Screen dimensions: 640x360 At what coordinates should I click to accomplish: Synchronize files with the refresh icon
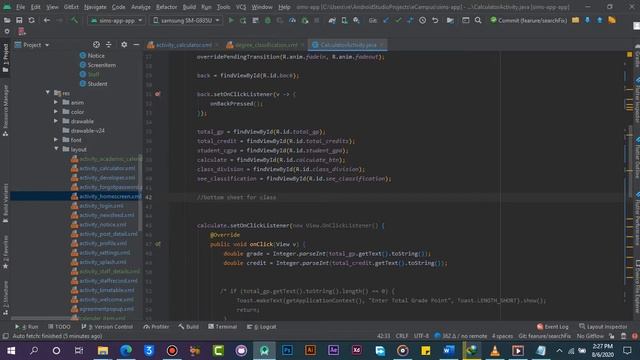pos(31,20)
